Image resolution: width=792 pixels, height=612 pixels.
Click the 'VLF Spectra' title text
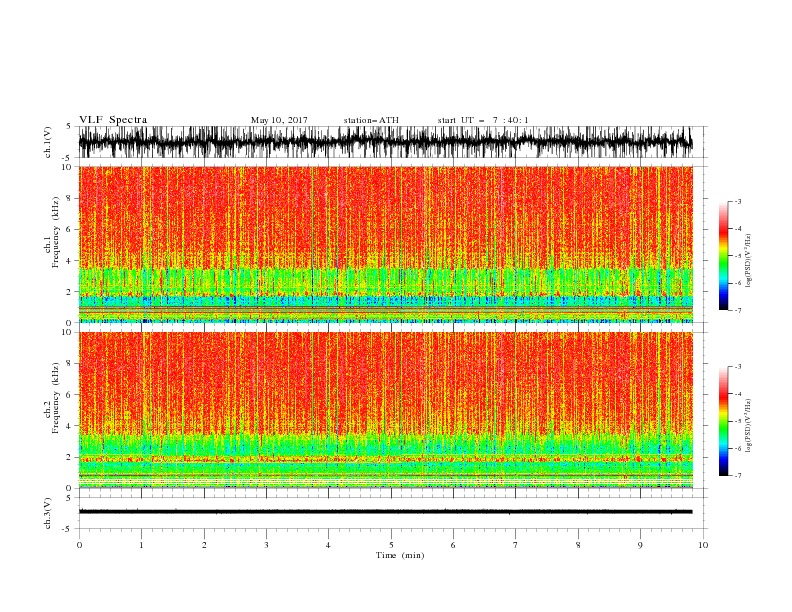click(113, 120)
